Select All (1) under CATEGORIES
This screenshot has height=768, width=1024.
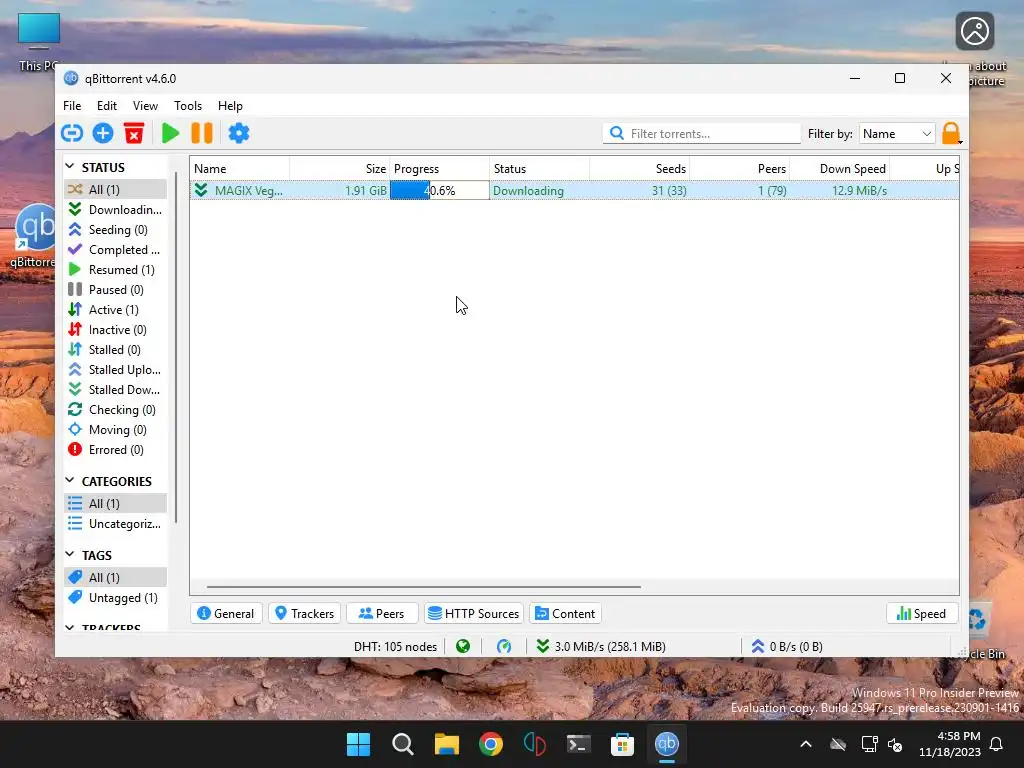click(x=116, y=504)
